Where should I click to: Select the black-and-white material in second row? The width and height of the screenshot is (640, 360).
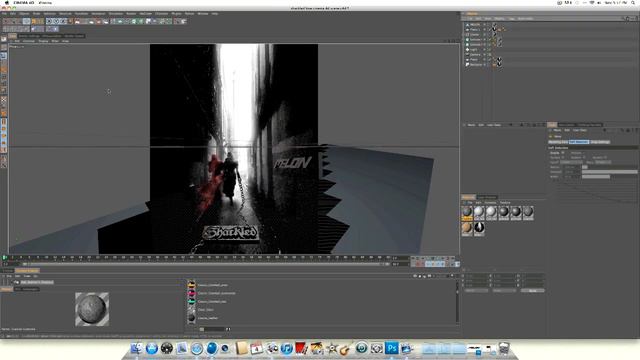[479, 229]
